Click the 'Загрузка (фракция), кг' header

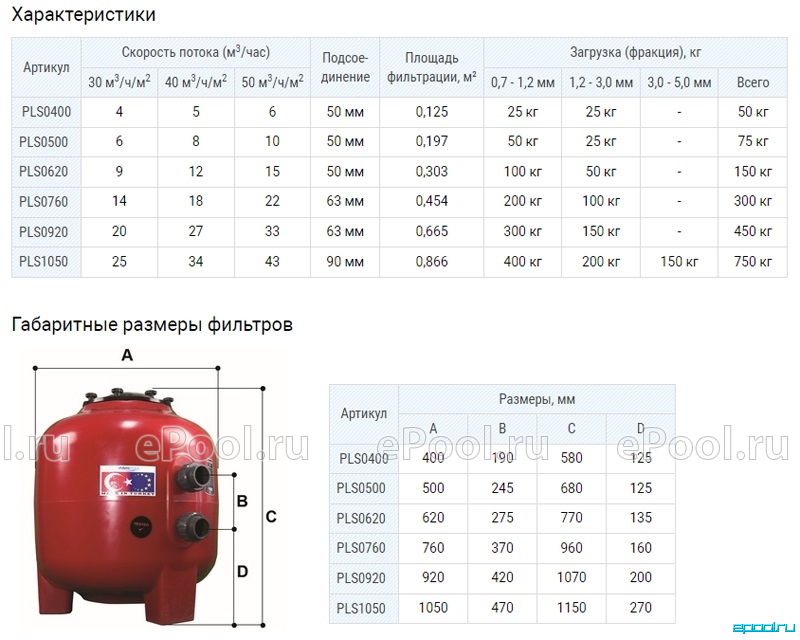coord(636,52)
